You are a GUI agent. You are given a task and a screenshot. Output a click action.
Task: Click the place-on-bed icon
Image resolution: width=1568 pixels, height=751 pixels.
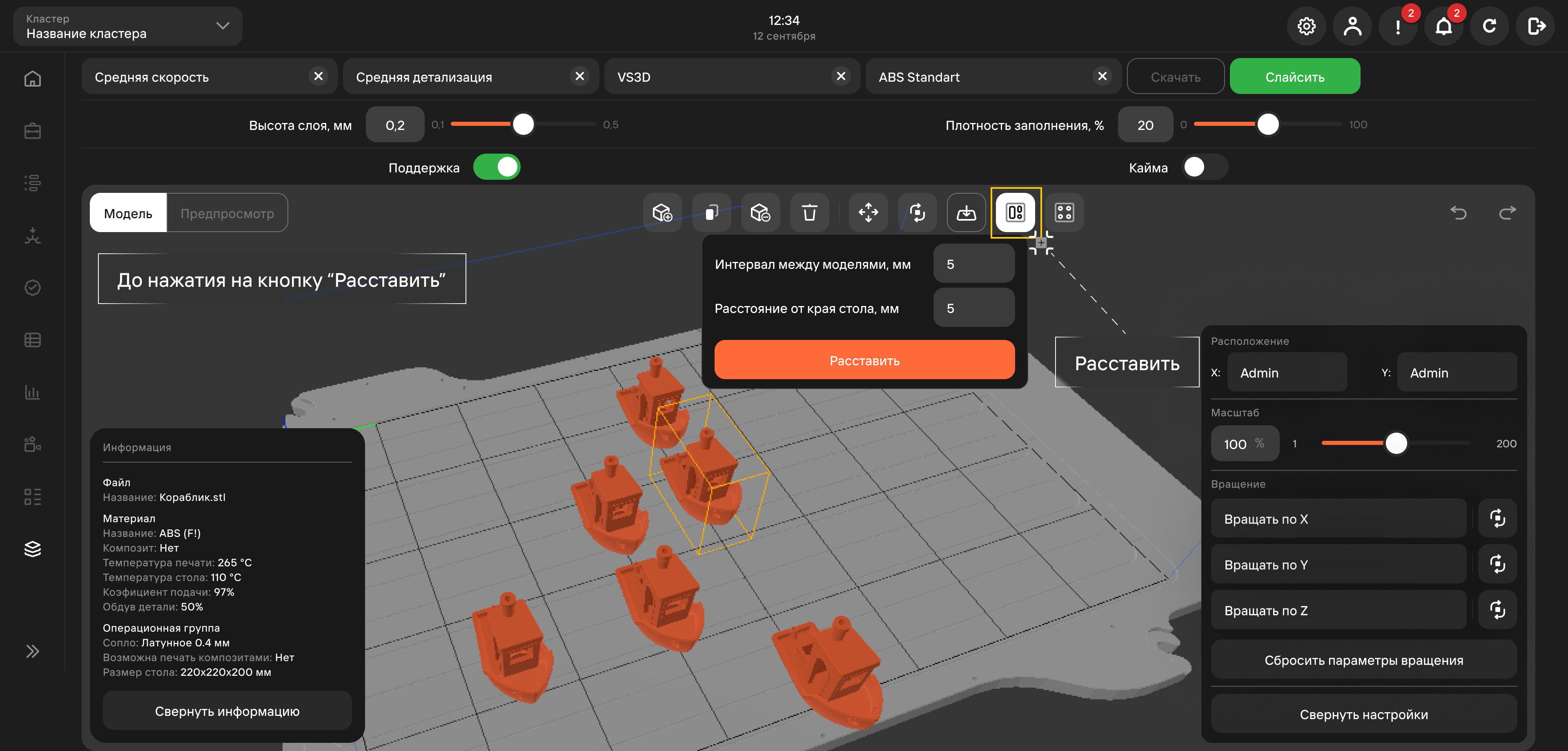coord(967,212)
